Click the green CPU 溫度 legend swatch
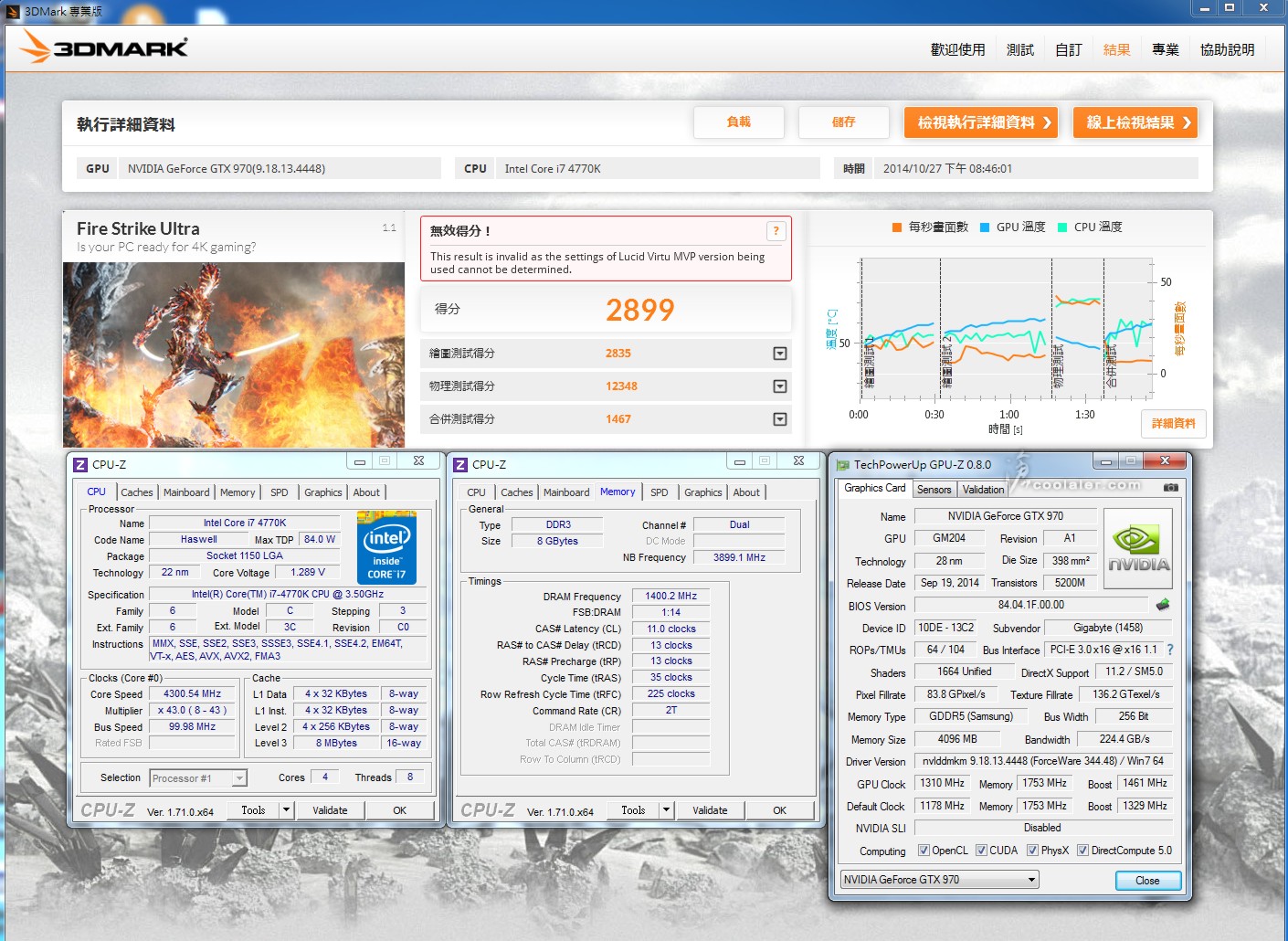The height and width of the screenshot is (941, 1288). click(1062, 227)
